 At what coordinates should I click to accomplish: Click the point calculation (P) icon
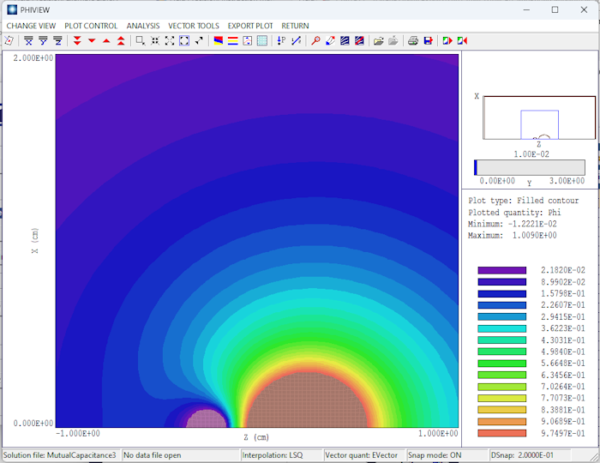[x=281, y=41]
